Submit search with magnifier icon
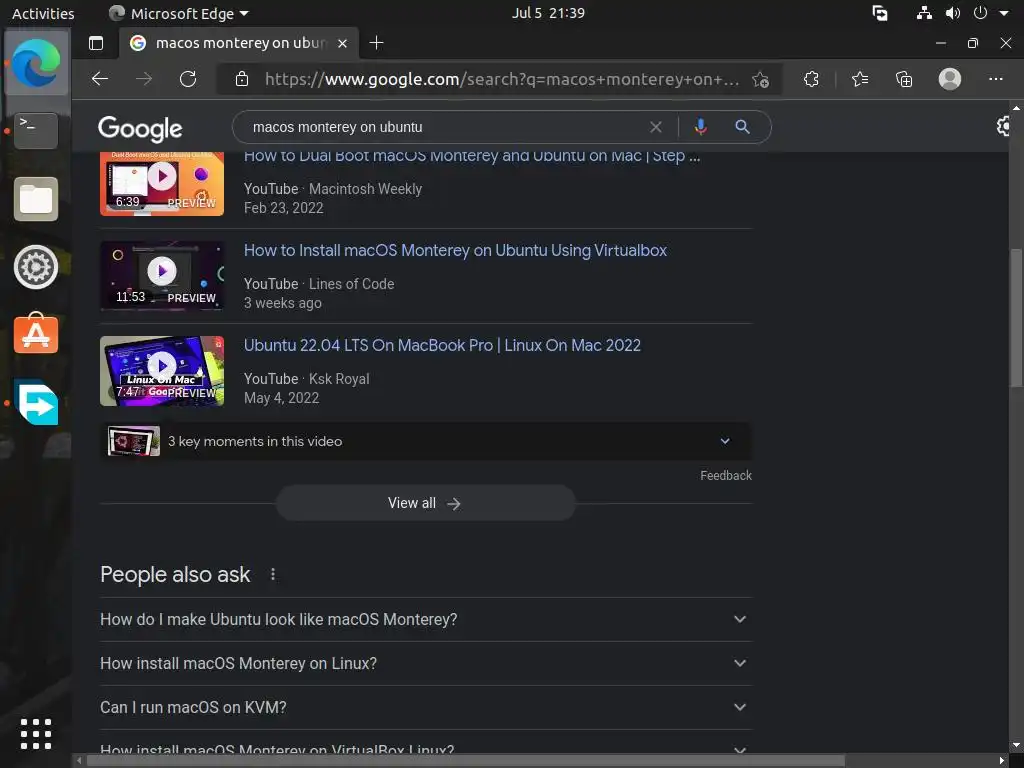Viewport: 1024px width, 768px height. (x=743, y=127)
